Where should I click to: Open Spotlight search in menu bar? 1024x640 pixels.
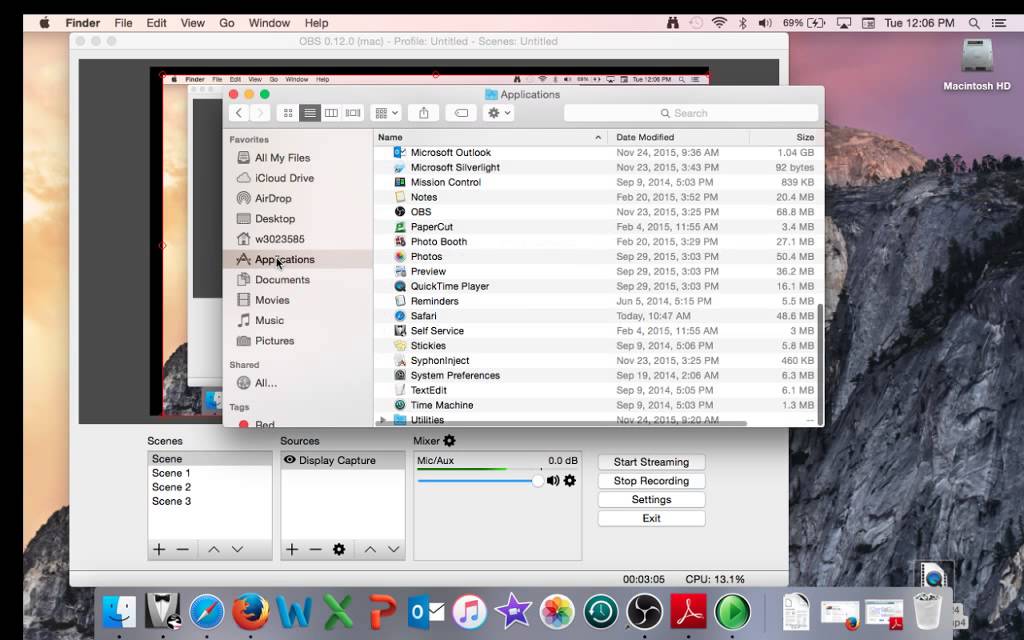(x=974, y=23)
